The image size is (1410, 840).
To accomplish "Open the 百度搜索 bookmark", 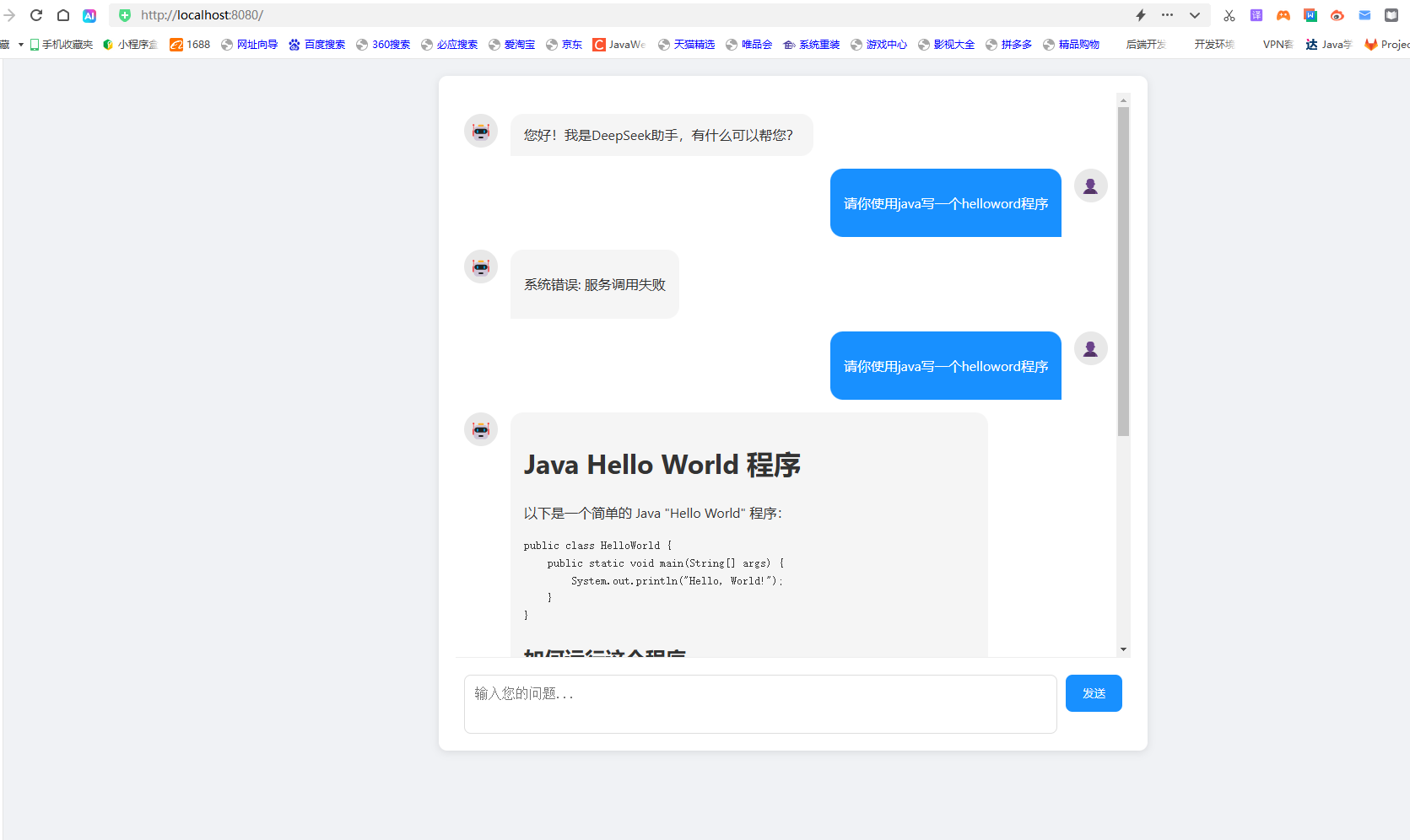I will click(x=317, y=45).
